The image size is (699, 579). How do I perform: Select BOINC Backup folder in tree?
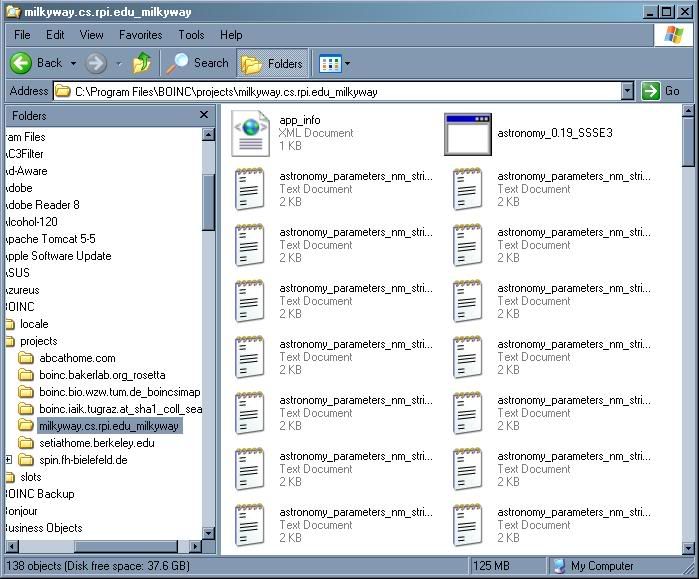click(40, 494)
